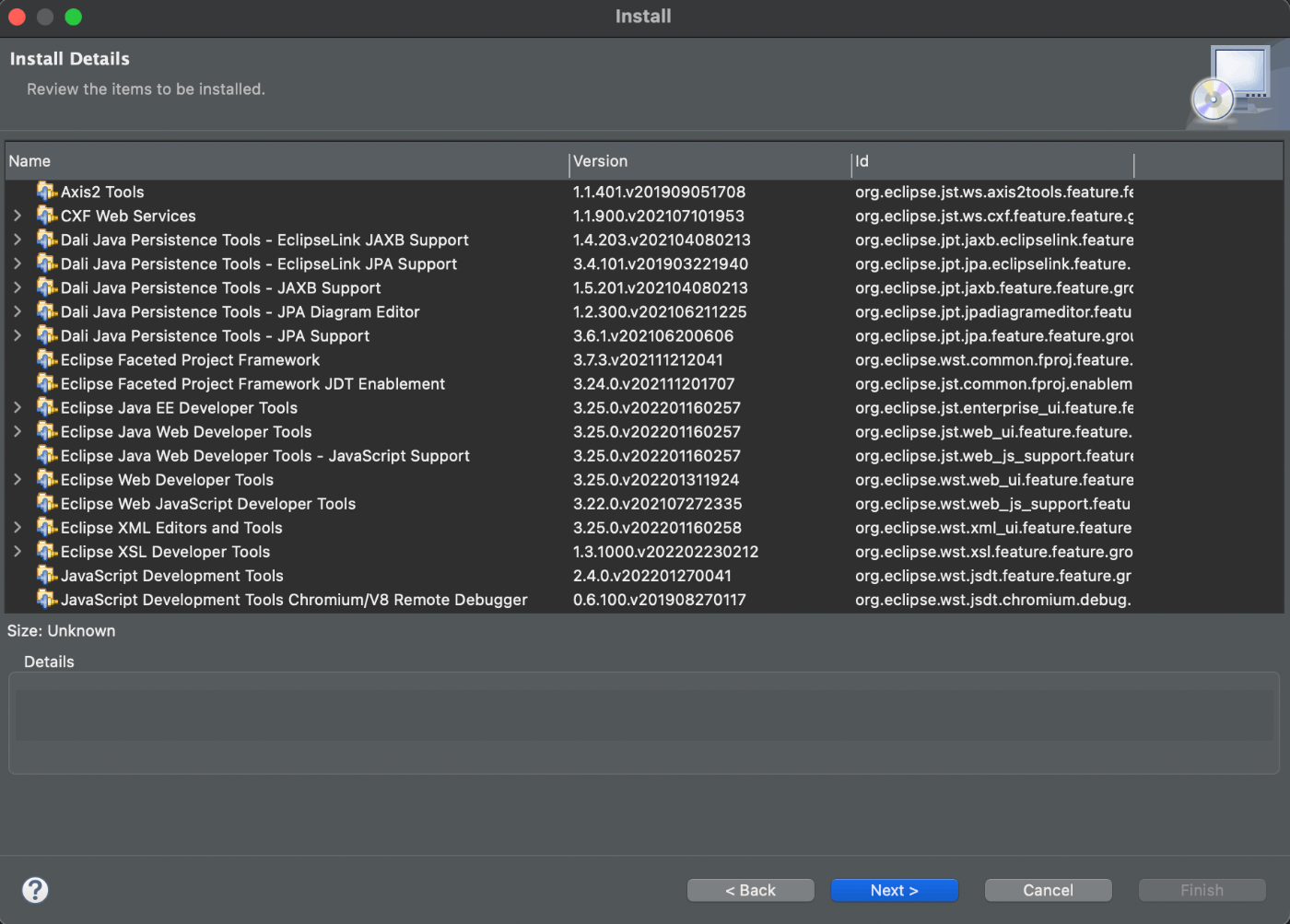Image resolution: width=1290 pixels, height=924 pixels.
Task: Click version 3.25.0.v202201311924
Action: (x=656, y=479)
